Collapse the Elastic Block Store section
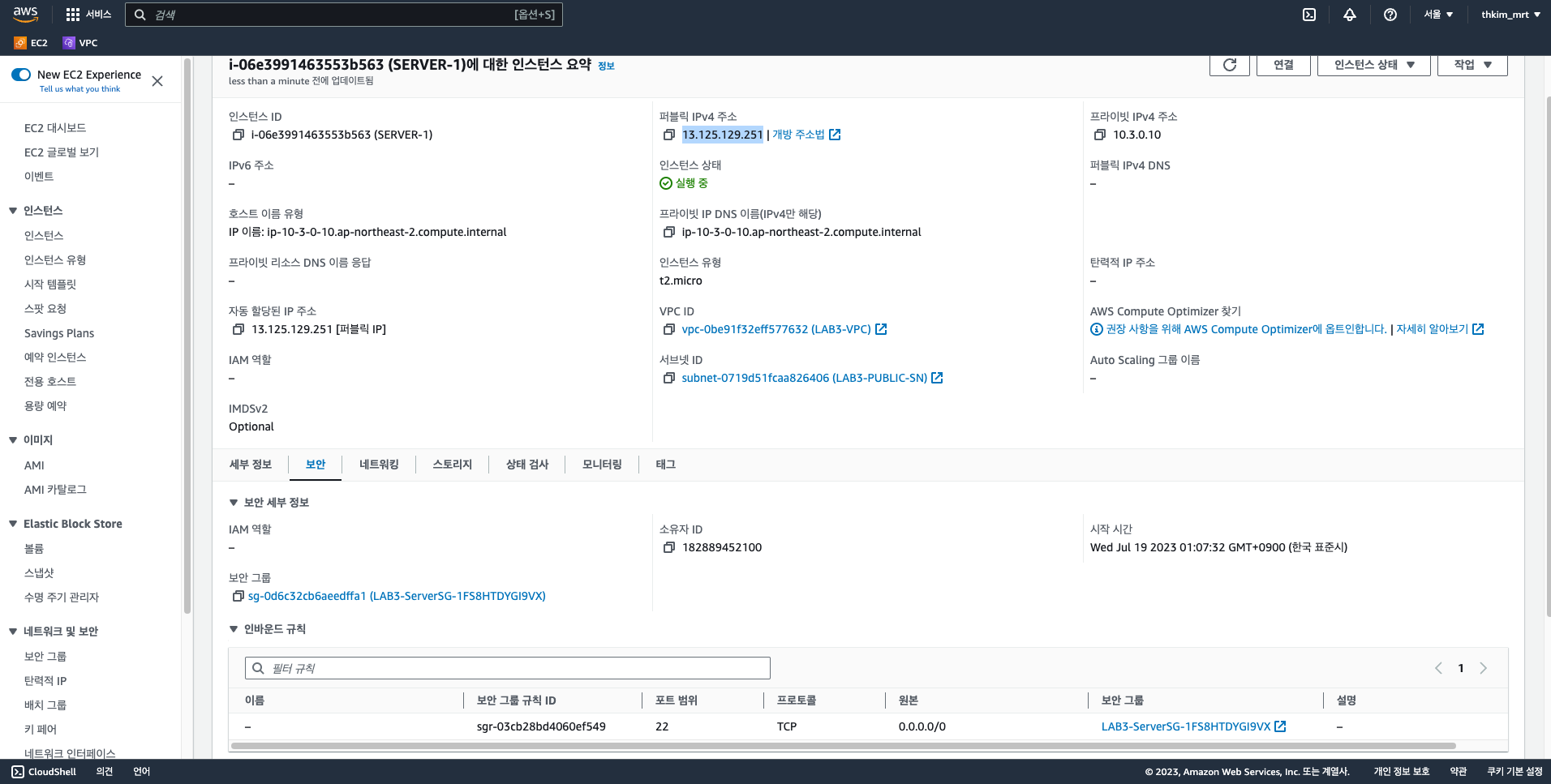Viewport: 1551px width, 784px height. 13,524
